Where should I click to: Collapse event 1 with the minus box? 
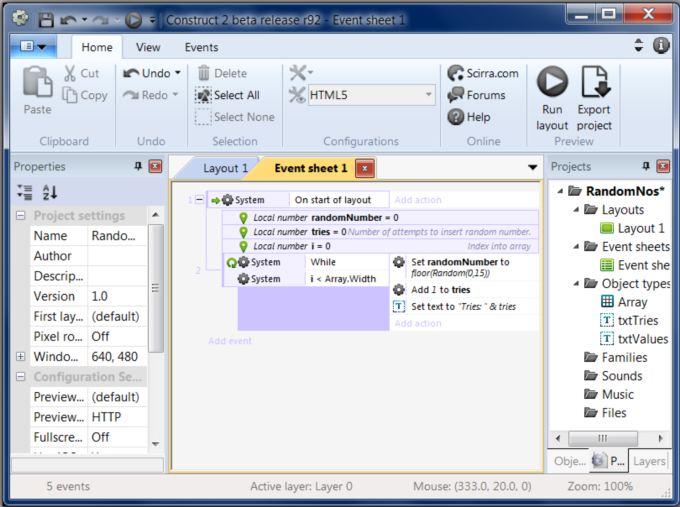point(199,200)
